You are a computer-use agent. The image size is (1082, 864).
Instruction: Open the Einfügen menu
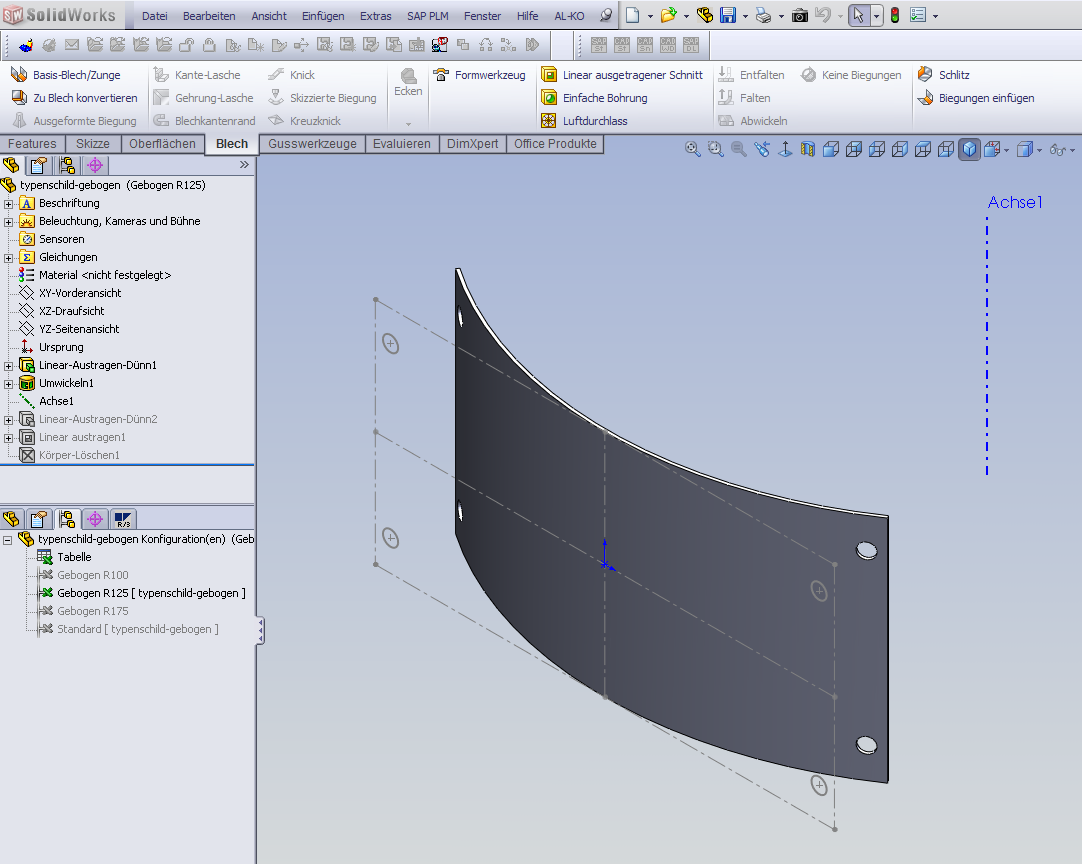[x=322, y=16]
